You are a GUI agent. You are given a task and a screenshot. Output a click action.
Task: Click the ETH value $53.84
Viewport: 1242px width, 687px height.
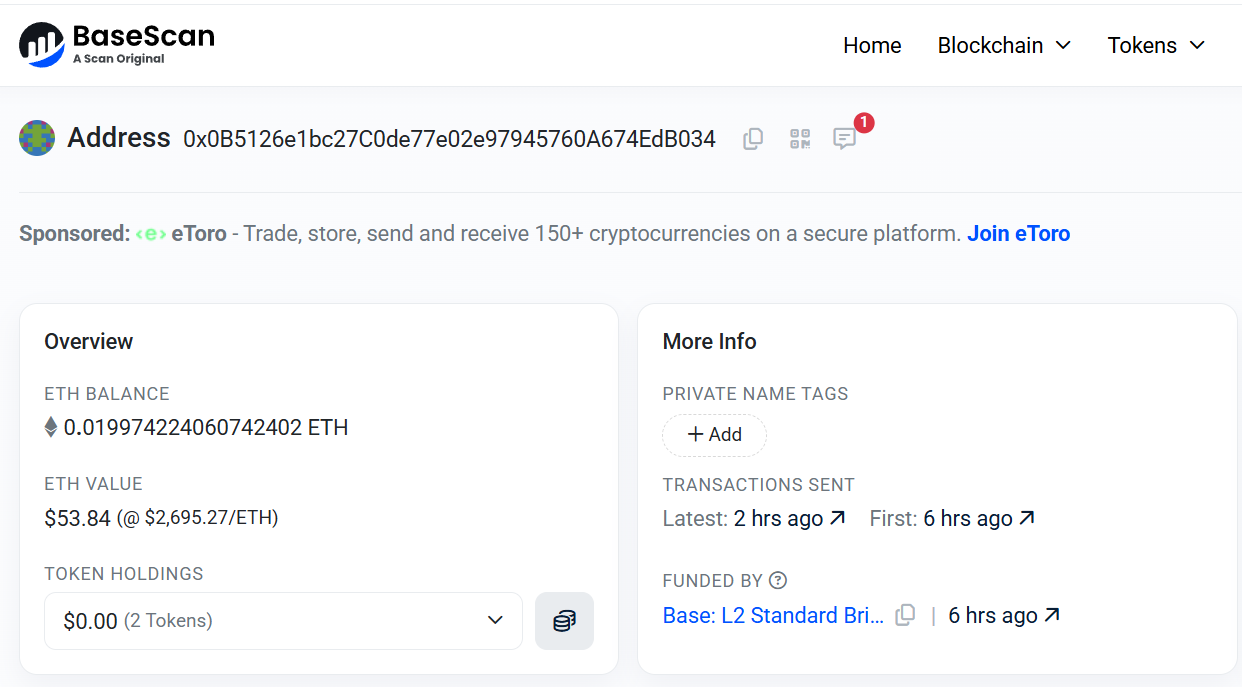click(77, 518)
